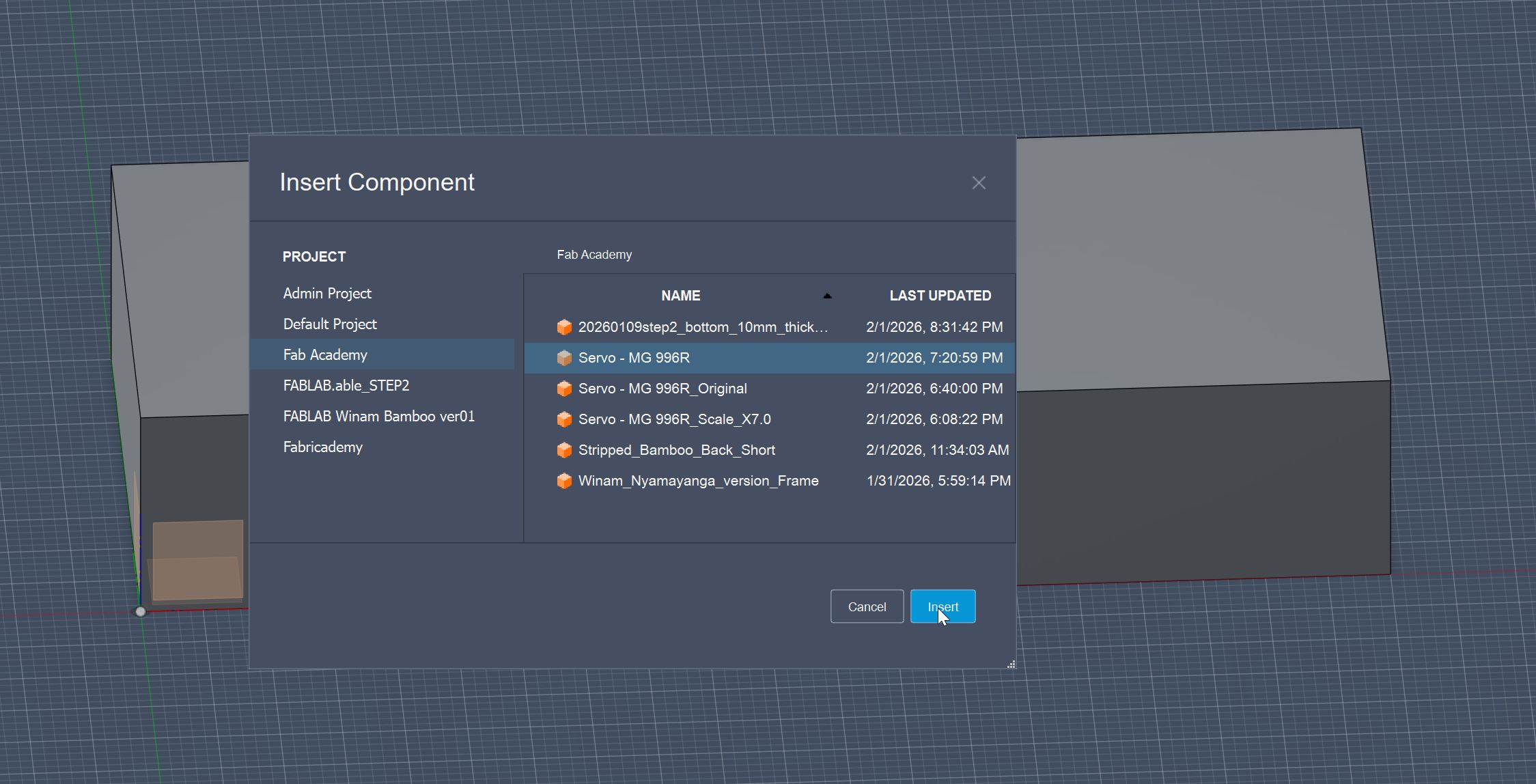Select the Stripped_Bamboo_Back_Short file row
This screenshot has height=784, width=1536.
677,450
